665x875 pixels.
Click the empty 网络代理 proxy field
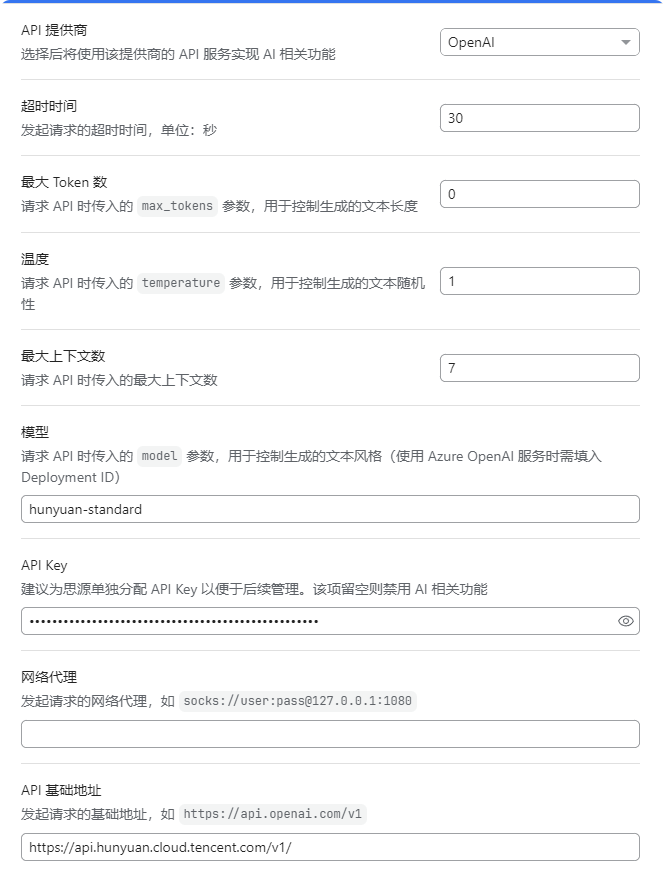pos(332,734)
